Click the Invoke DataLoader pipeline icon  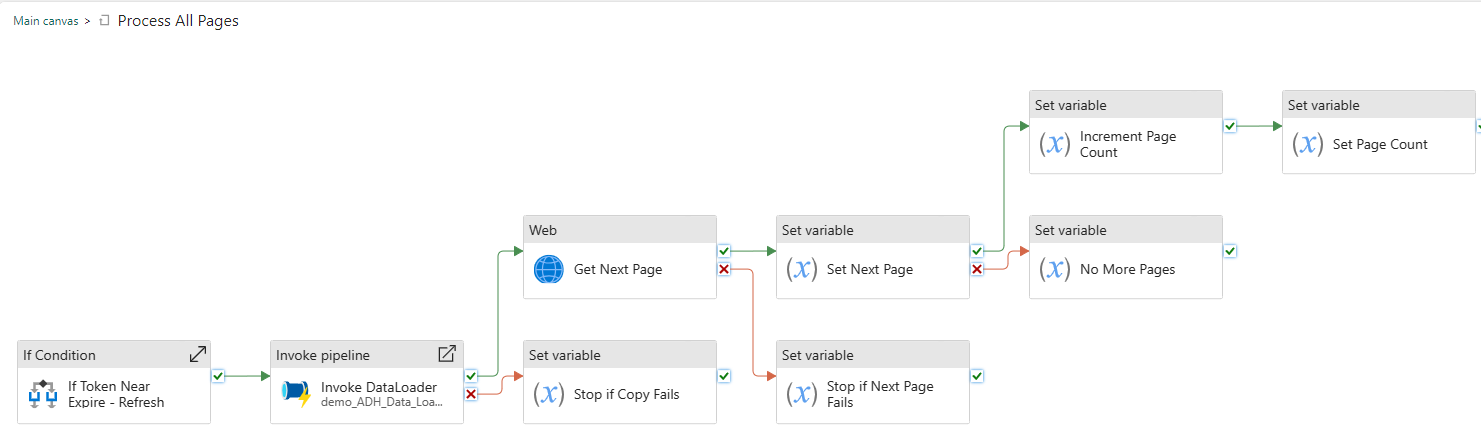296,394
